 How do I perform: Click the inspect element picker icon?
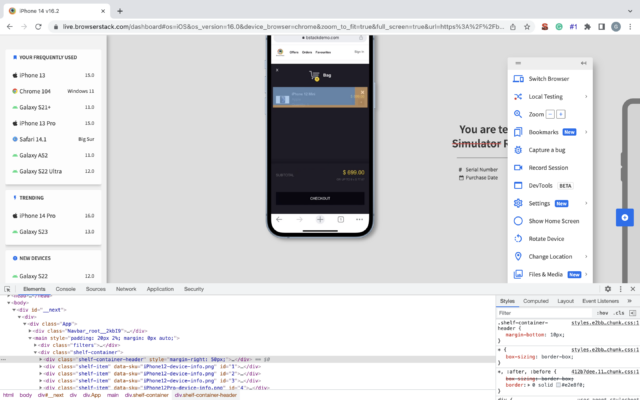pyautogui.click(x=8, y=288)
